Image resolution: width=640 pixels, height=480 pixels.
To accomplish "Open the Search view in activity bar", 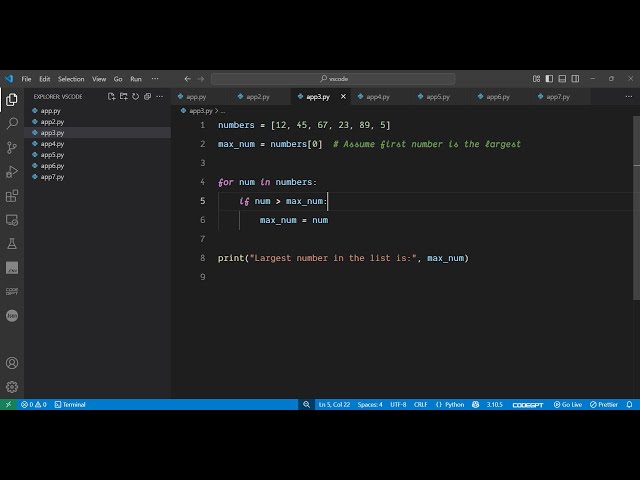I will pyautogui.click(x=12, y=123).
